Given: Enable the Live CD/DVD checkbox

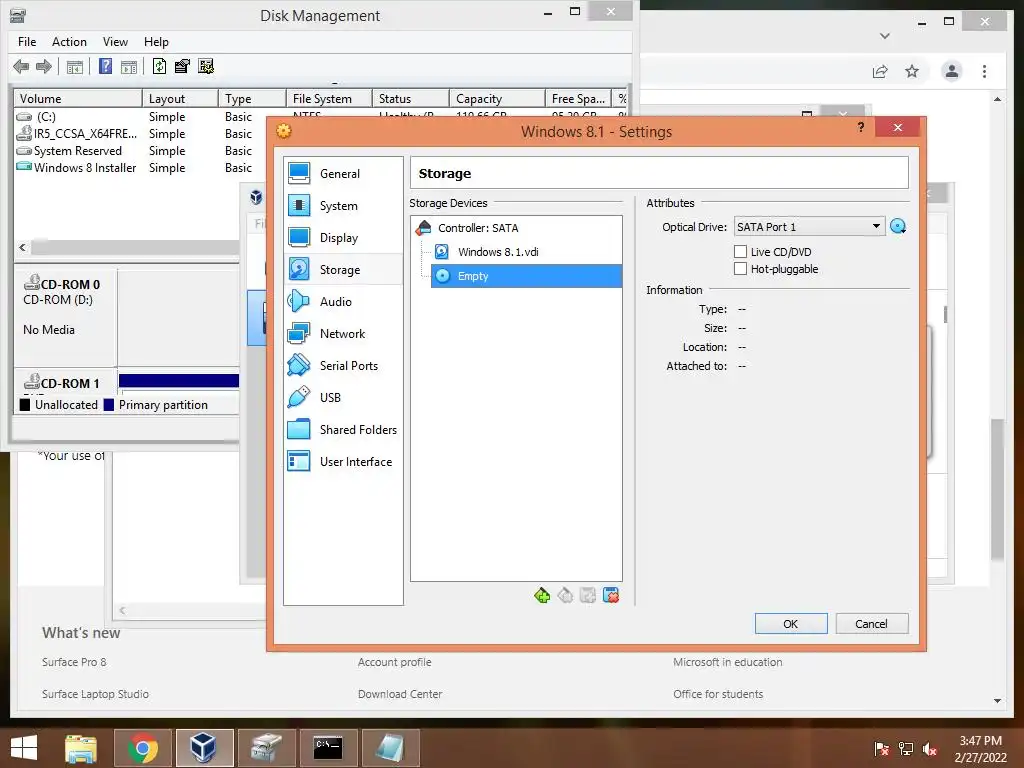Looking at the screenshot, I should click(x=740, y=251).
